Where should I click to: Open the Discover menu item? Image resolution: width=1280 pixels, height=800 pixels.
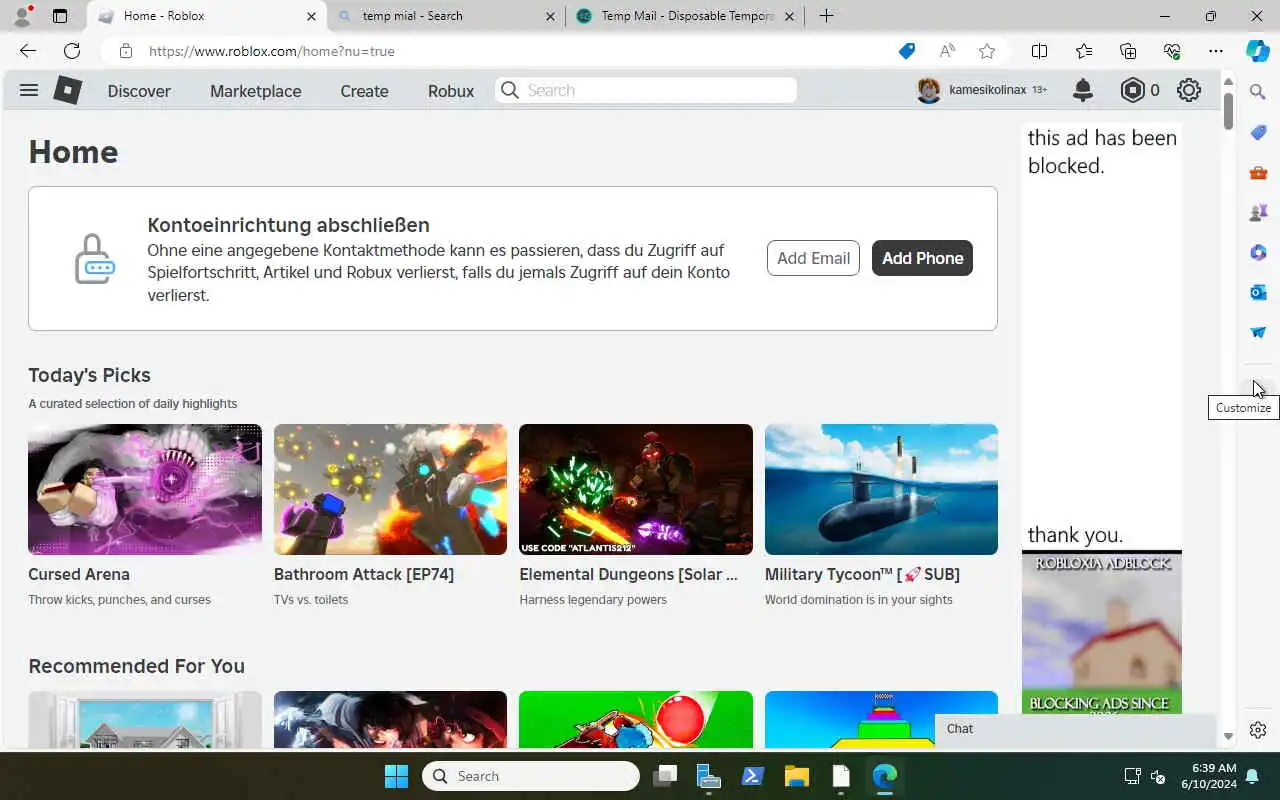tap(139, 91)
